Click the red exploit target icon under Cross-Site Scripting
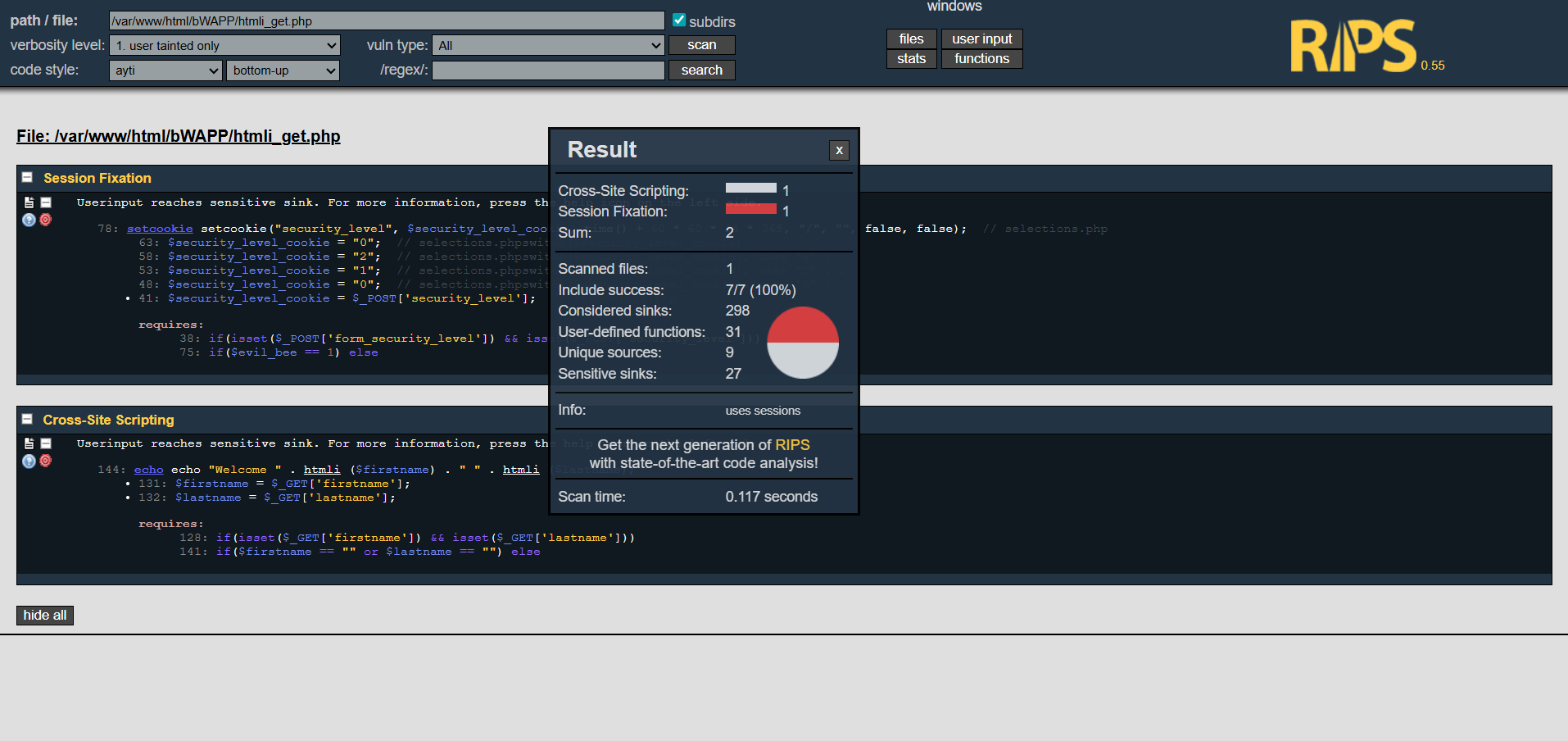The height and width of the screenshot is (741, 1568). coord(46,461)
